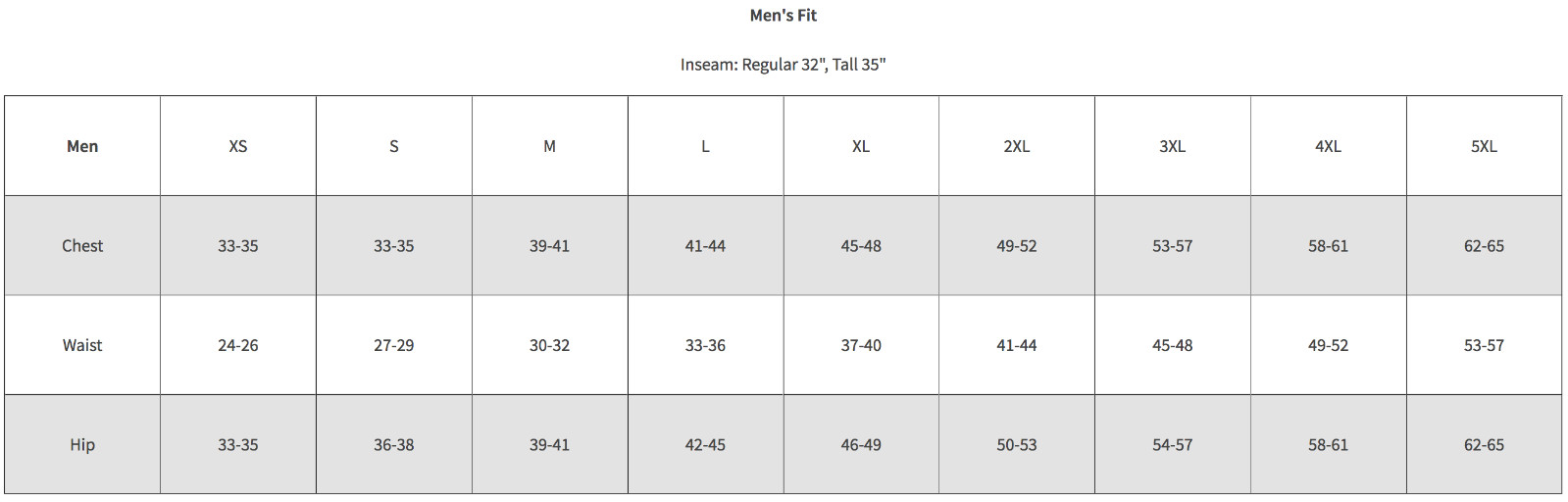Click the Inseam Regular 32" Tall 35" text
The image size is (1568, 502).
click(783, 65)
